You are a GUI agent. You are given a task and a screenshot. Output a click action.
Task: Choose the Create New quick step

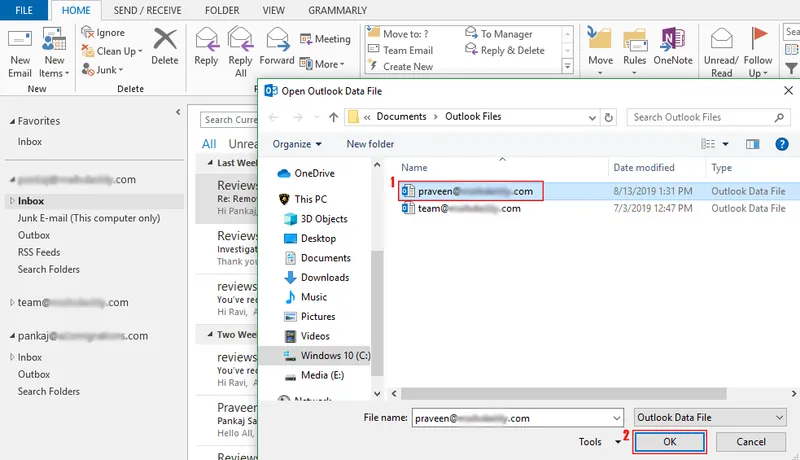pyautogui.click(x=401, y=66)
